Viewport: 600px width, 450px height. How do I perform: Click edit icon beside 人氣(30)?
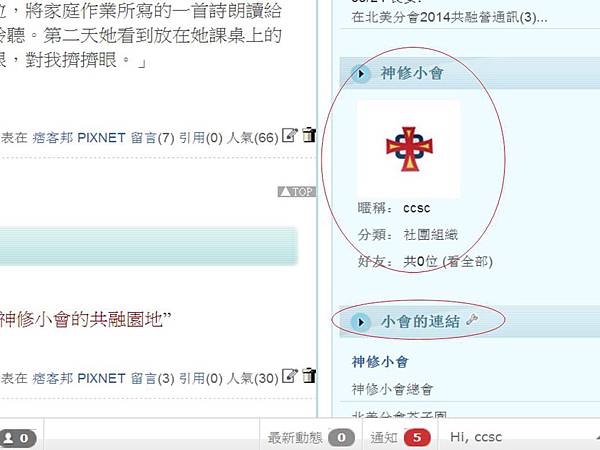tap(289, 376)
